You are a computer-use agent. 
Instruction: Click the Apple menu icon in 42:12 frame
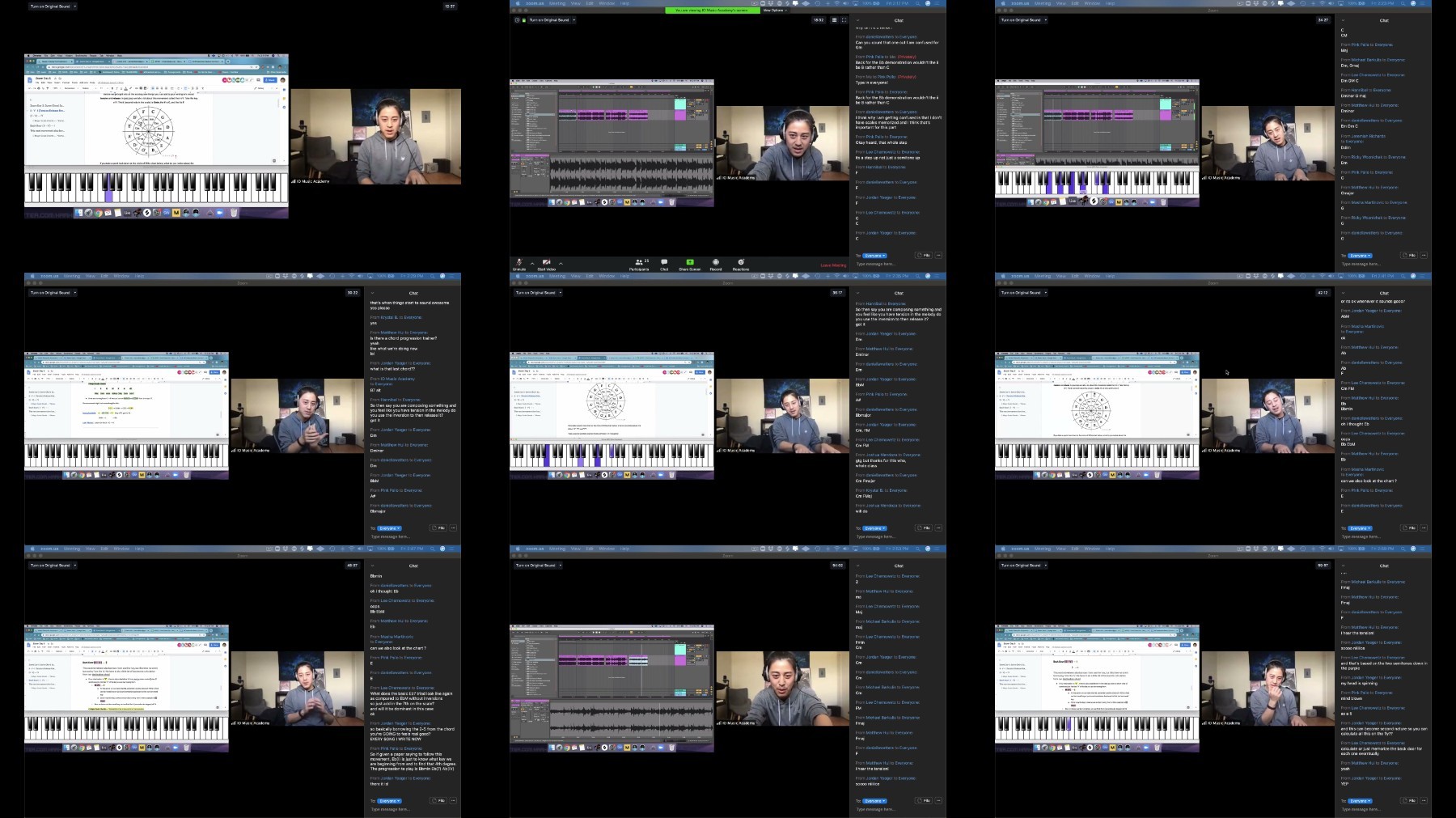[x=1003, y=276]
